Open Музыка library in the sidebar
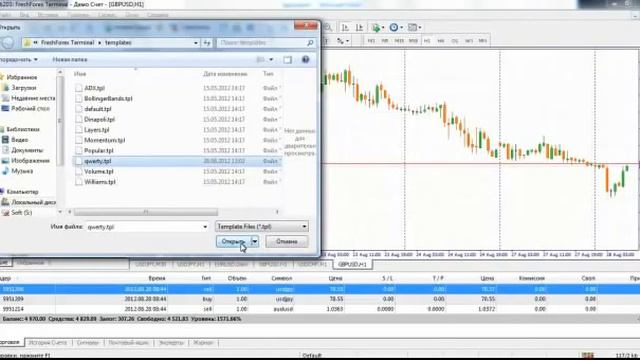This screenshot has width=640, height=360. click(22, 171)
